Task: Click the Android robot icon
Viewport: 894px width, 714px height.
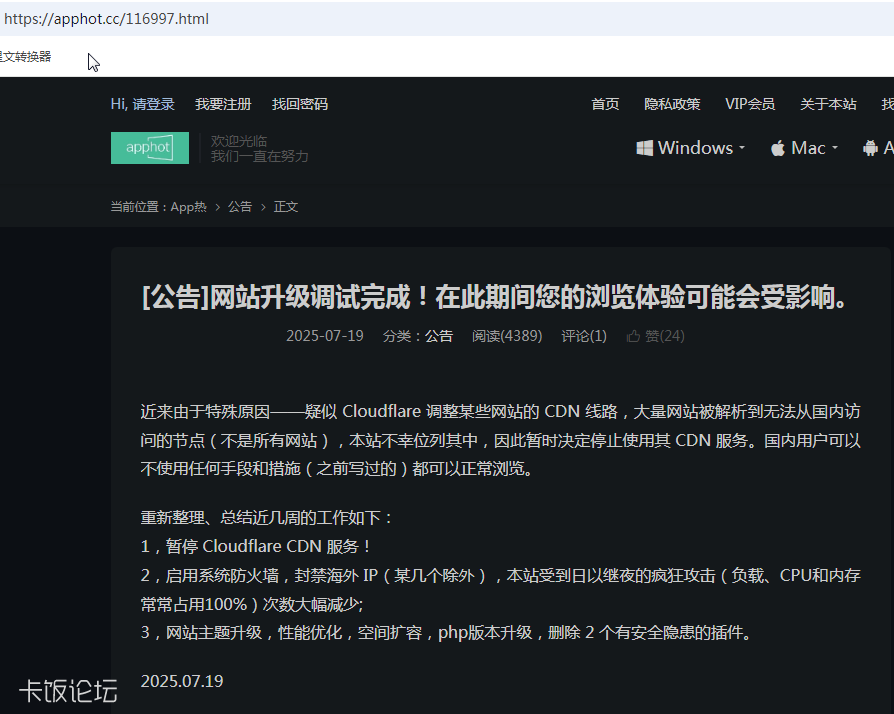Action: tap(870, 148)
